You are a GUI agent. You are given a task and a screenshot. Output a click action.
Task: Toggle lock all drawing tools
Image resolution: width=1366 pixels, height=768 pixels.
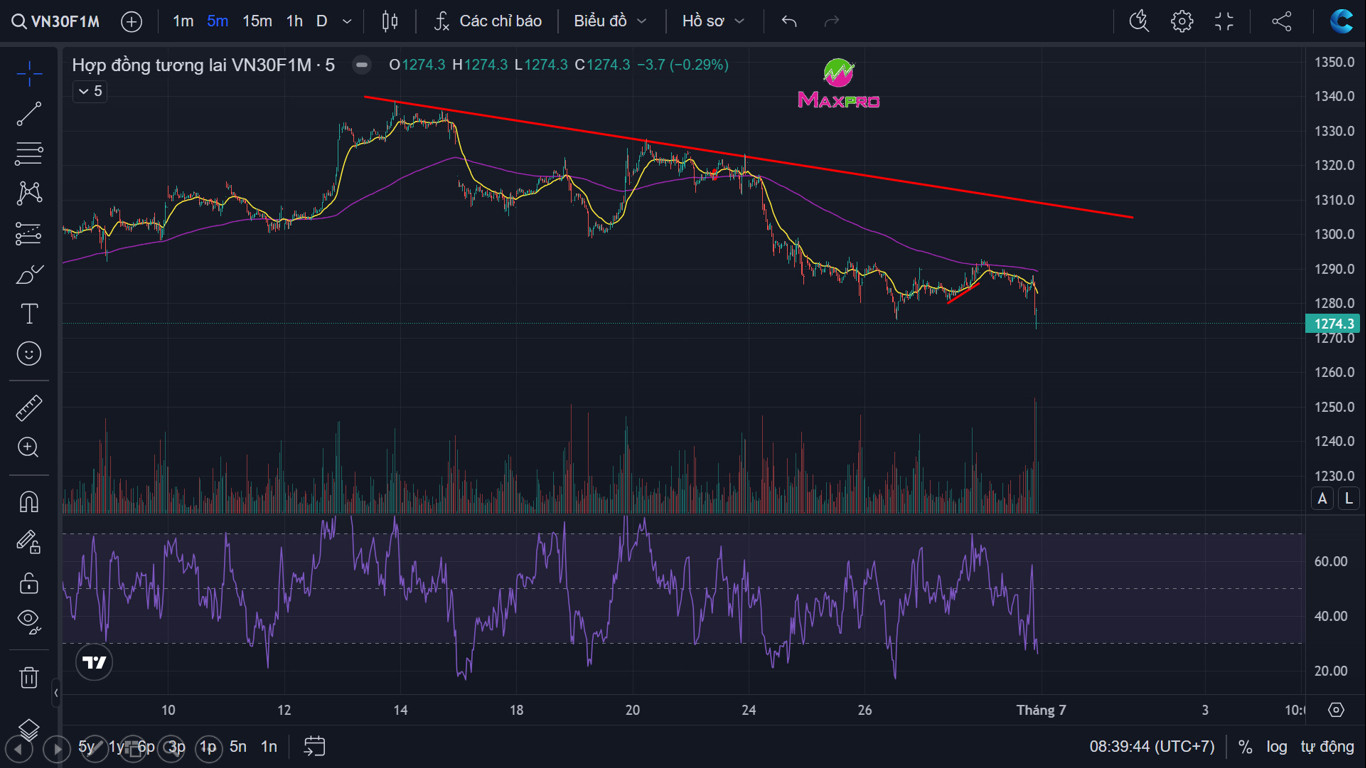click(x=29, y=582)
